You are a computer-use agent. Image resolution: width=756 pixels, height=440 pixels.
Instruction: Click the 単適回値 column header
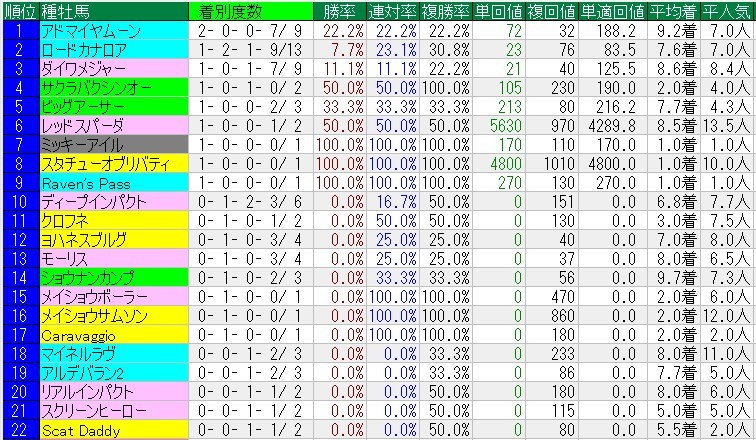point(612,12)
